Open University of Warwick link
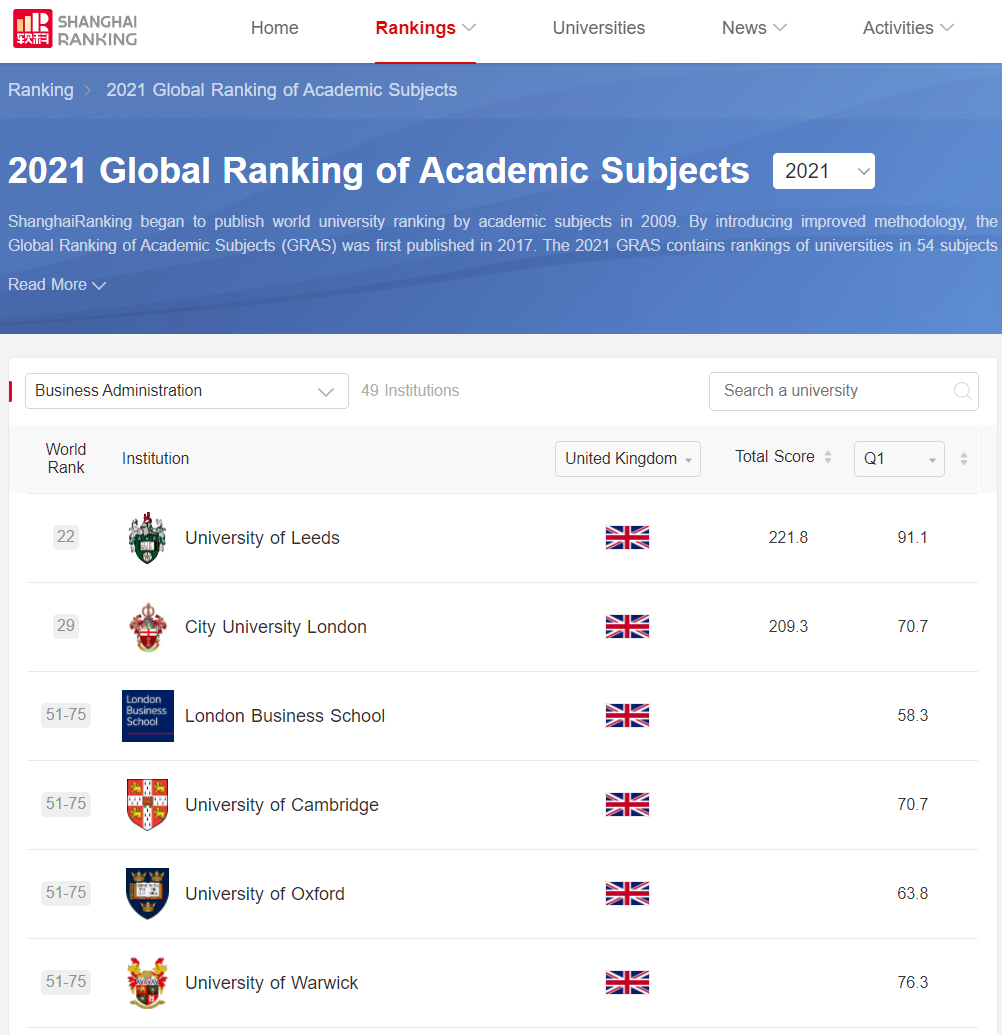Viewport: 1002px width, 1035px height. coord(271,983)
